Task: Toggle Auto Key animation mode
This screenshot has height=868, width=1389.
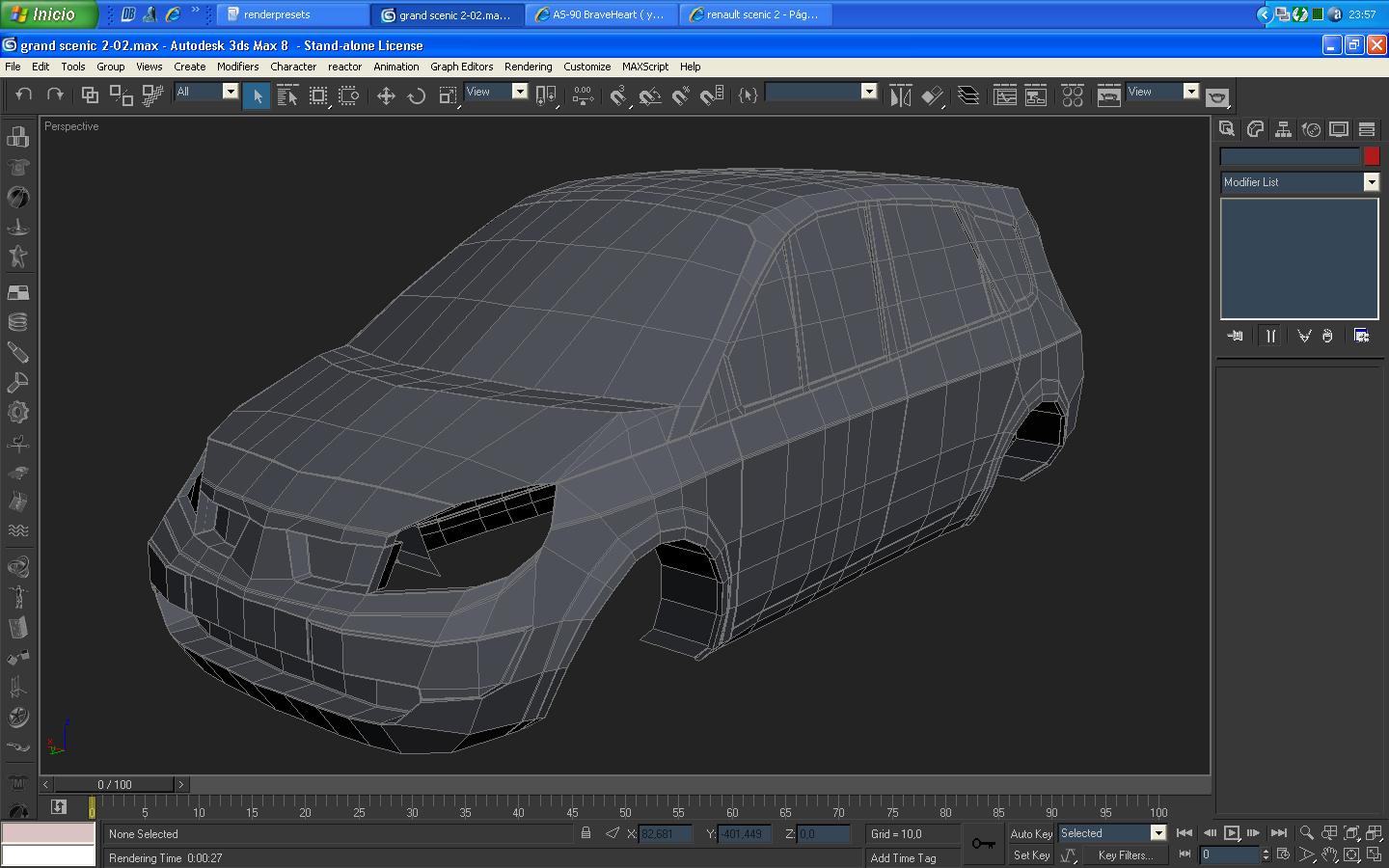Action: 1030,833
